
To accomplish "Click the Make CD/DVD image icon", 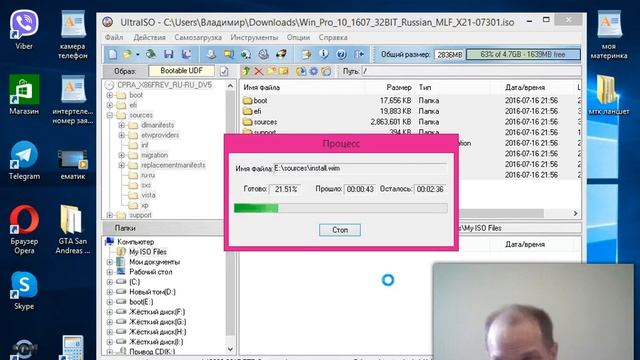I will 211,54.
